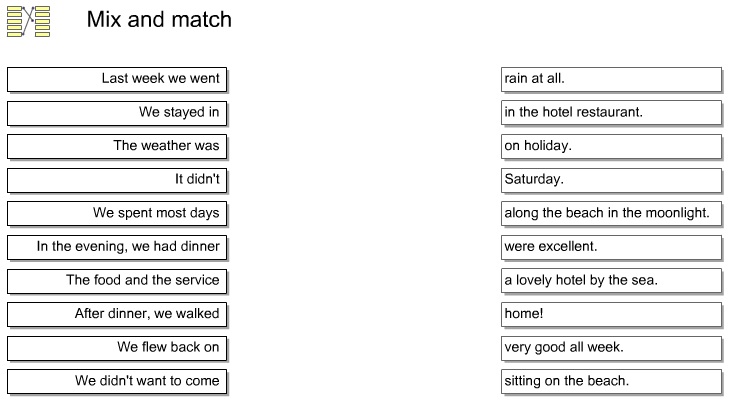Choose 'very good all week.' ending

coord(610,348)
